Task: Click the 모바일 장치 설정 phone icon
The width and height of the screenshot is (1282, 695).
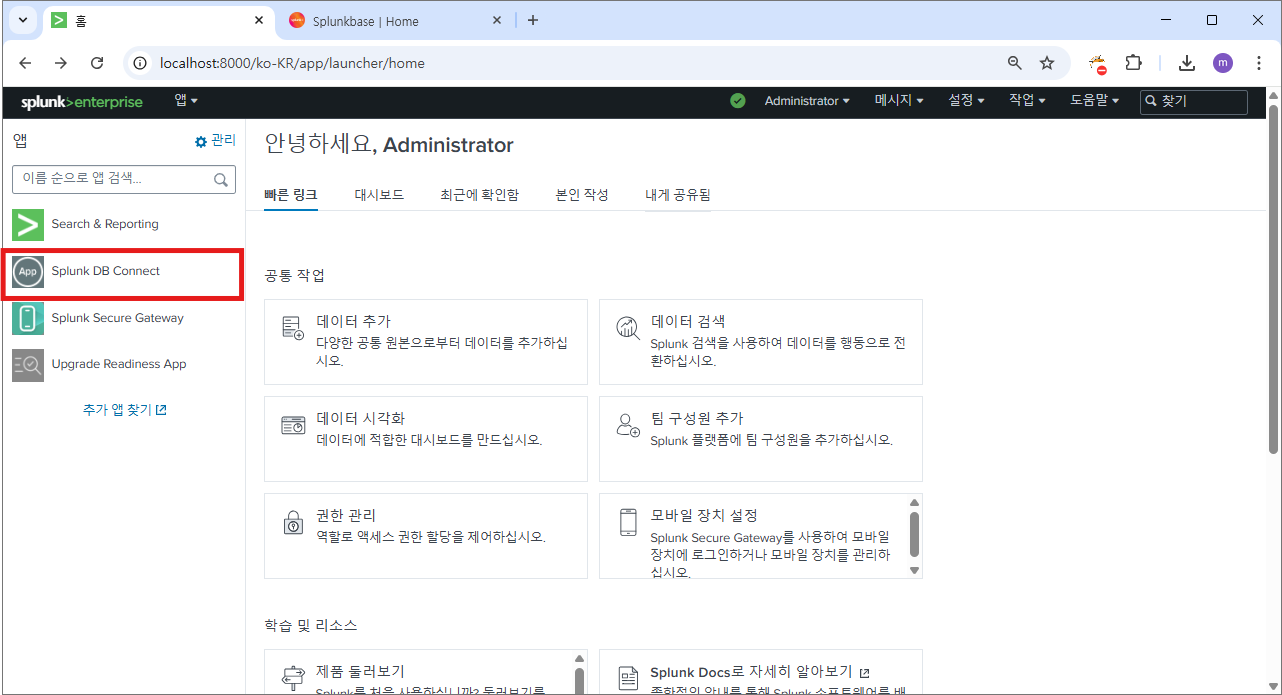Action: pyautogui.click(x=628, y=522)
